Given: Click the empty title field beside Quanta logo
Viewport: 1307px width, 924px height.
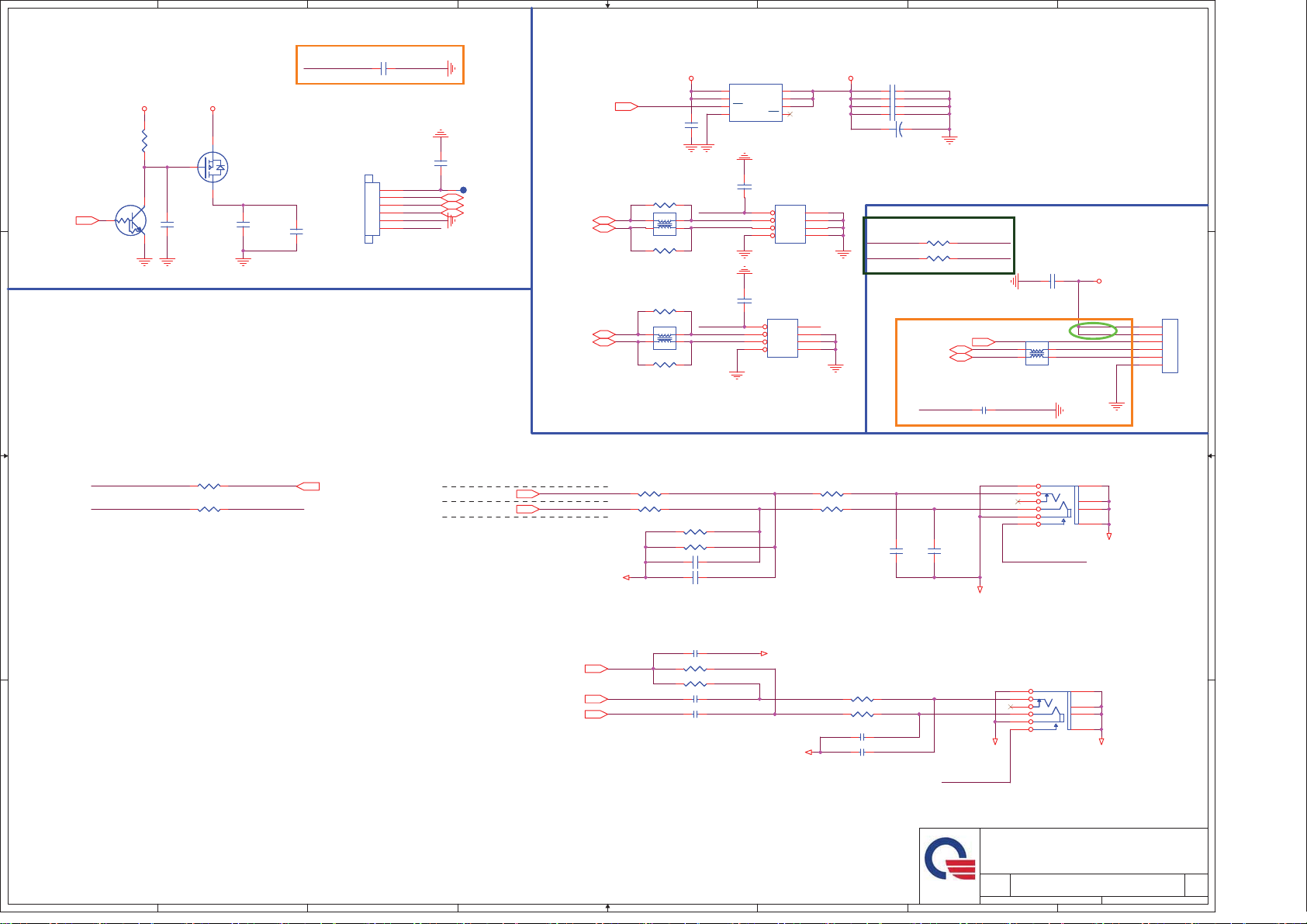Looking at the screenshot, I should (x=1093, y=850).
